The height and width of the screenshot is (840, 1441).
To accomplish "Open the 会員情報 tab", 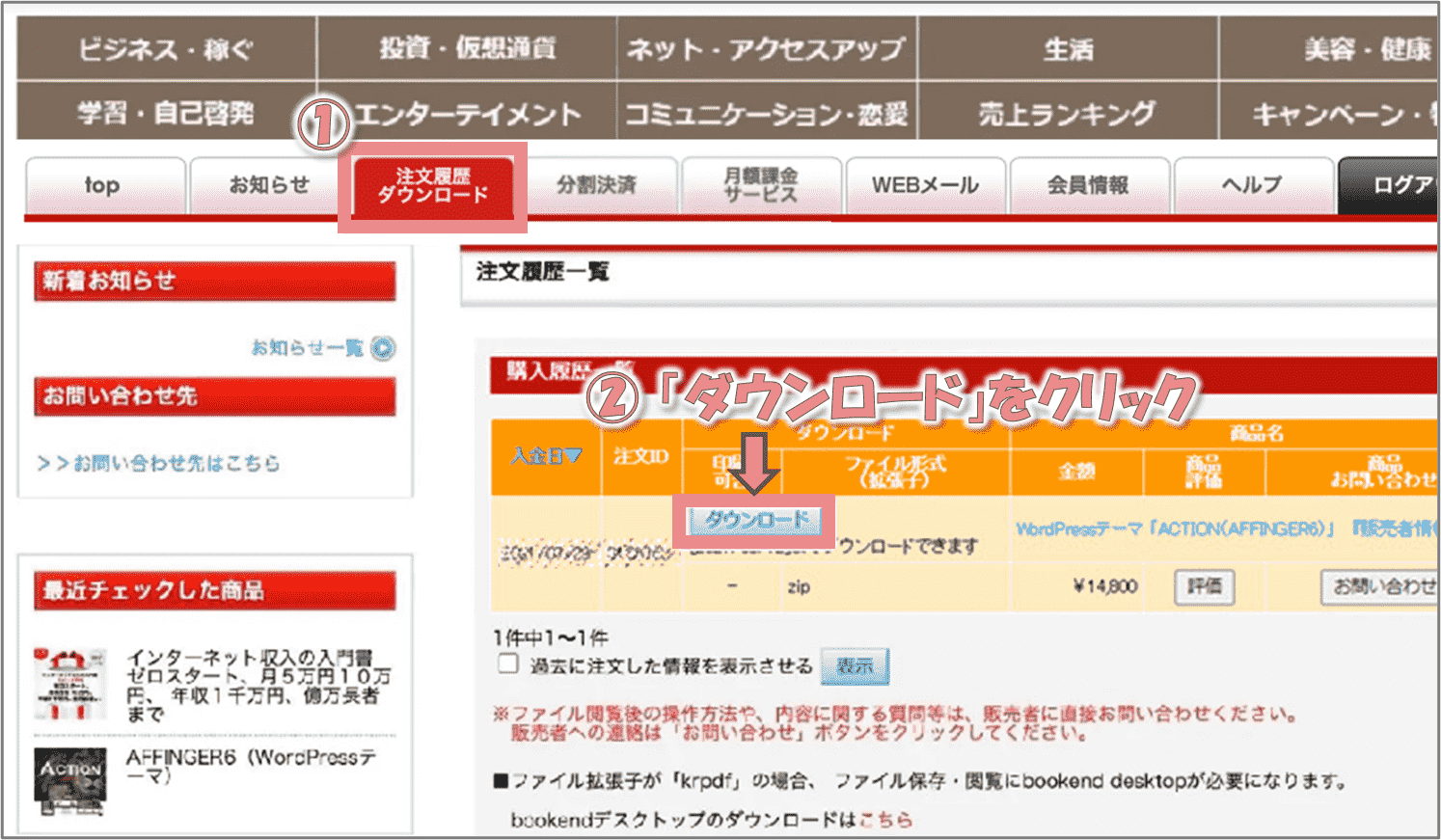I will coord(1088,185).
